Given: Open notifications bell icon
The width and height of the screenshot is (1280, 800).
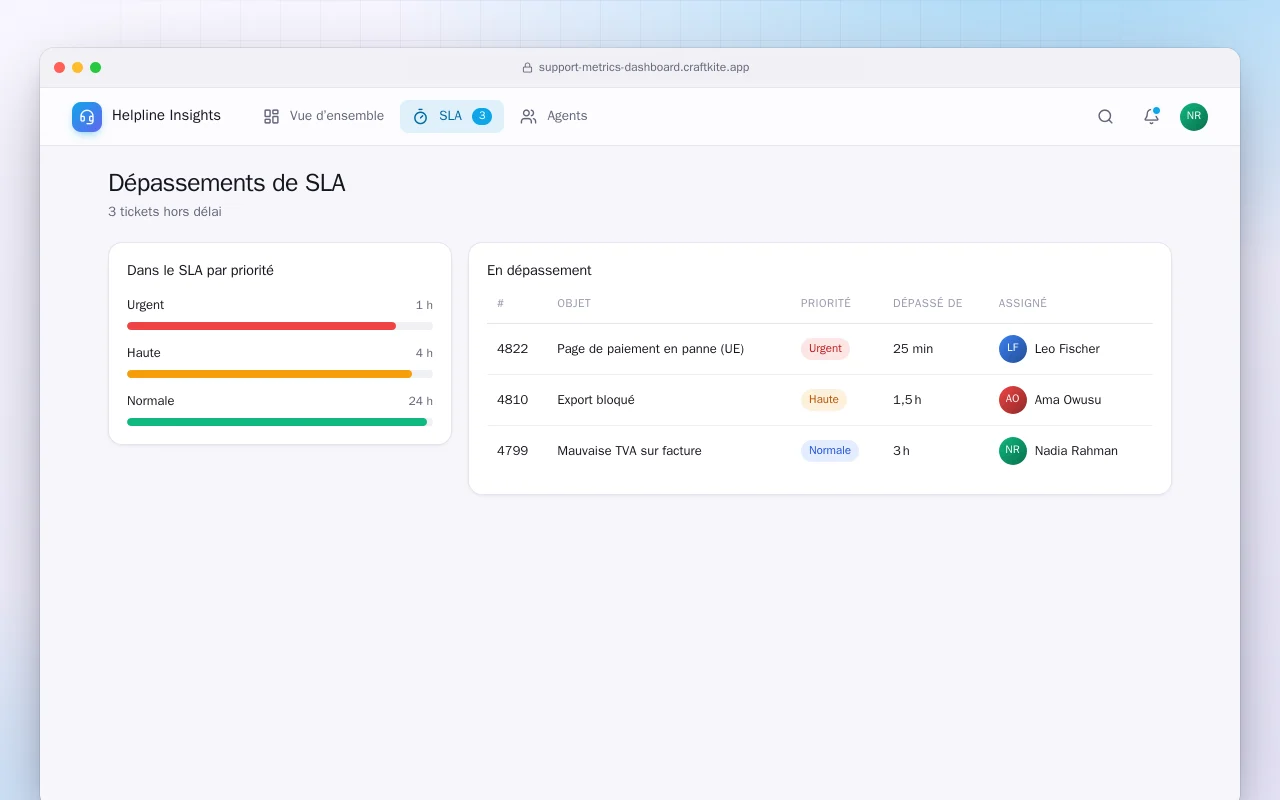Looking at the screenshot, I should pos(1151,116).
